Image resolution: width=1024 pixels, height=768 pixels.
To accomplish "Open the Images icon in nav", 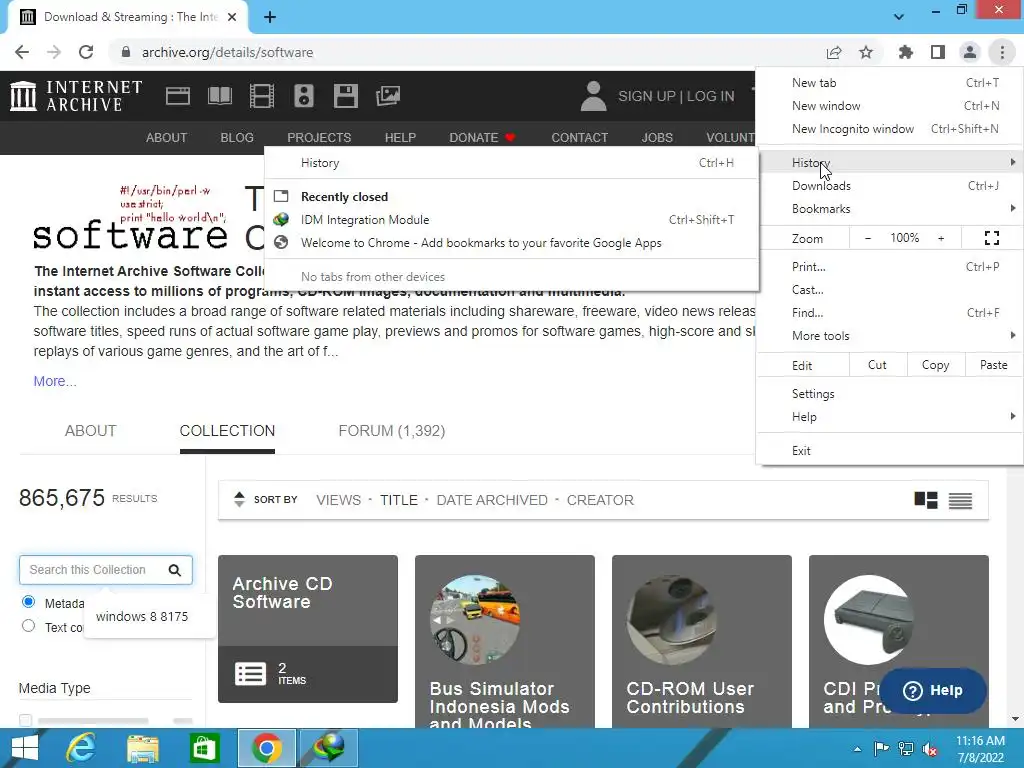I will point(388,96).
